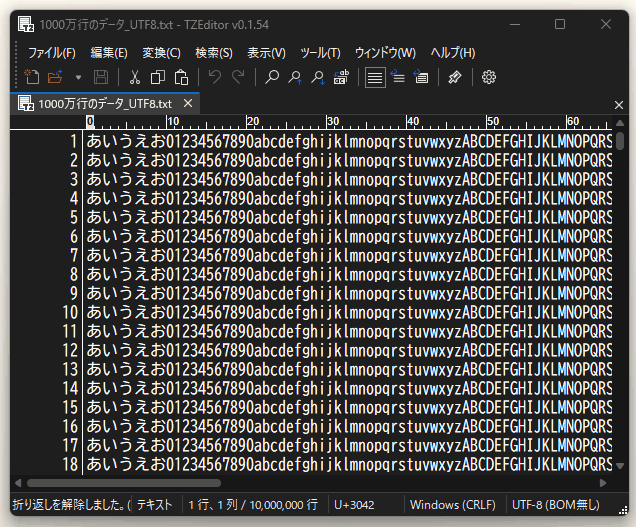Viewport: 636px width, 527px height.
Task: Toggle the no-wrap mode button
Action: click(x=375, y=77)
